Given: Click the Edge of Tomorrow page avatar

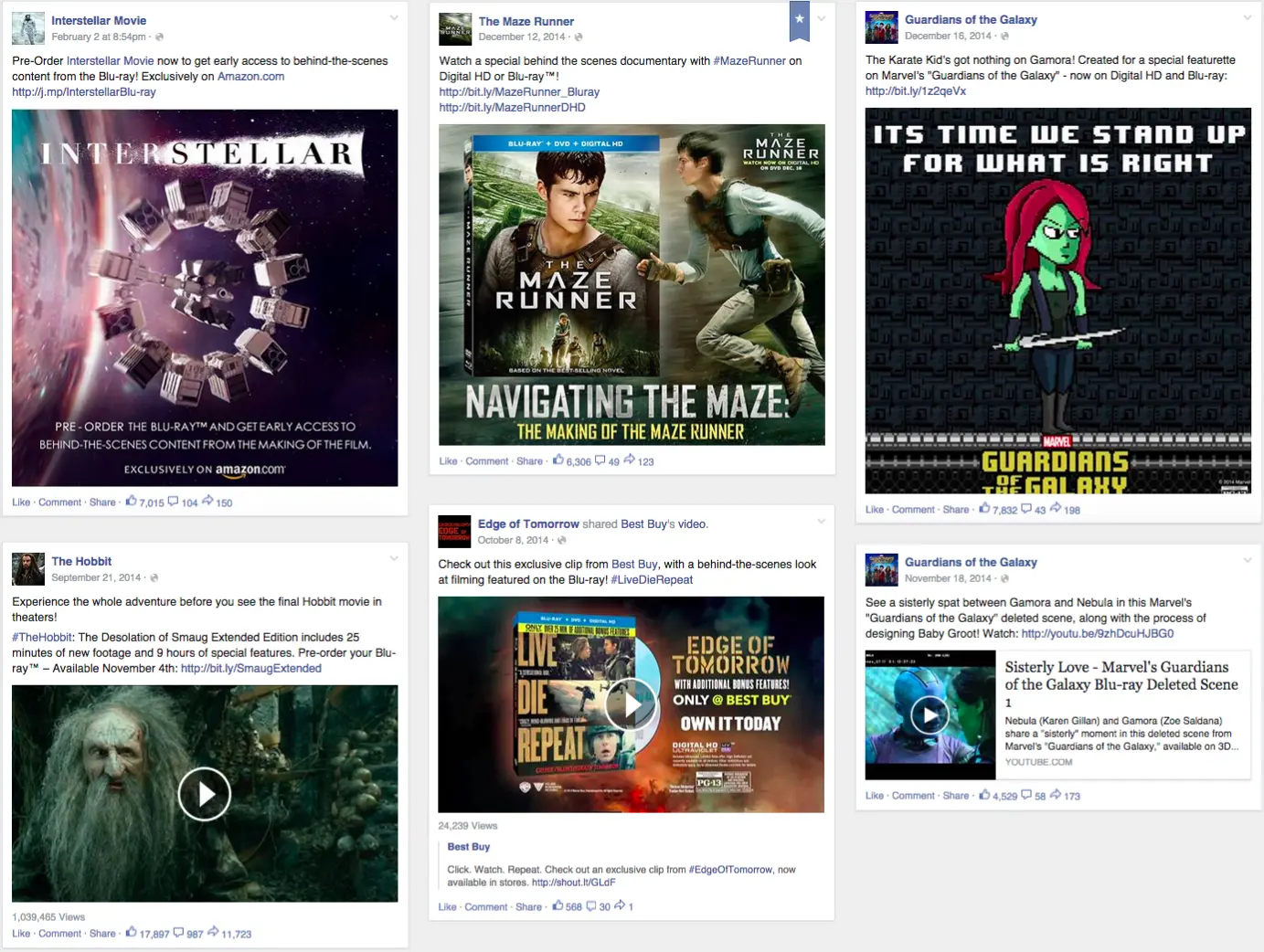Looking at the screenshot, I should tap(454, 532).
